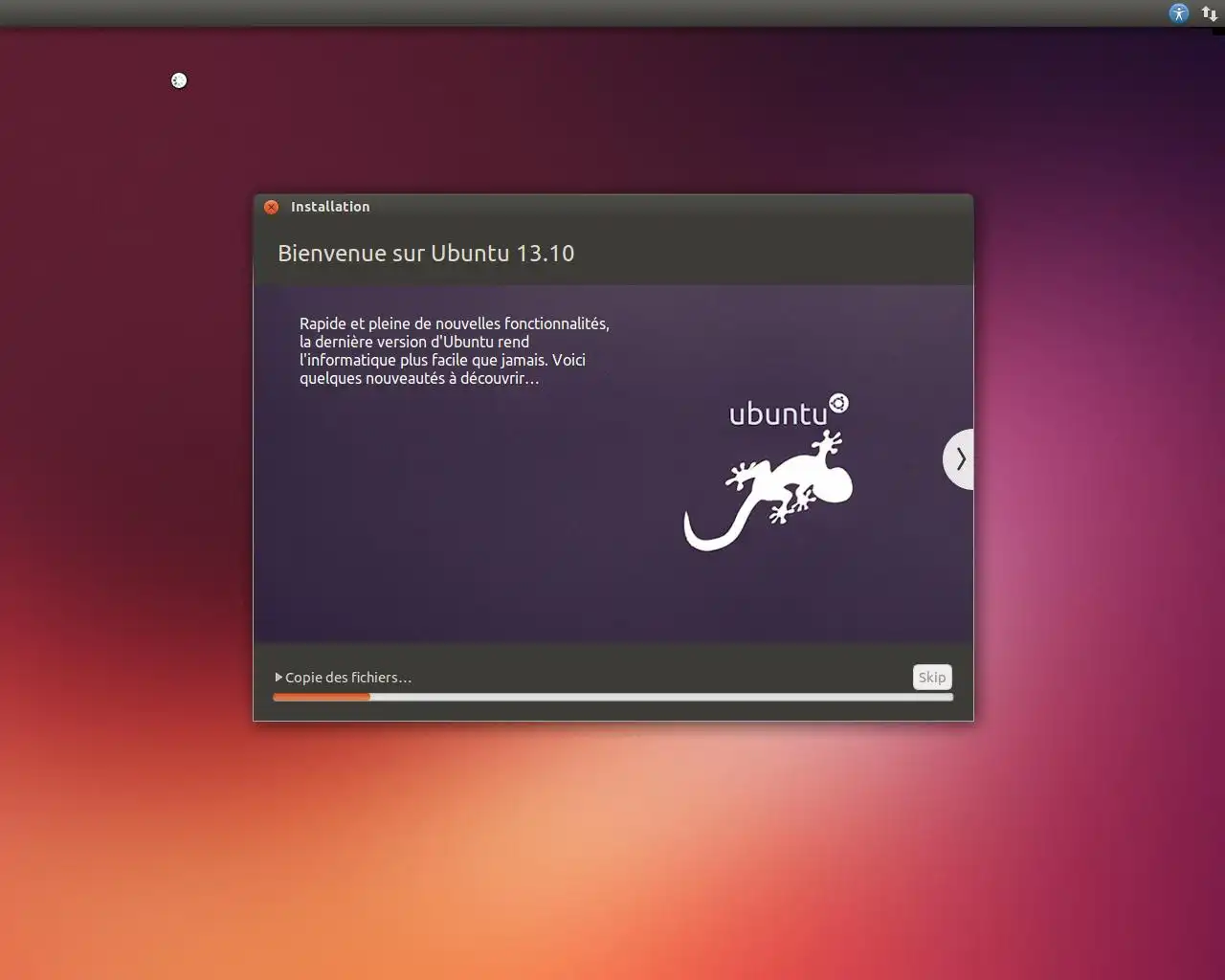
Task: Click the orange installation progress bar
Action: 612,697
